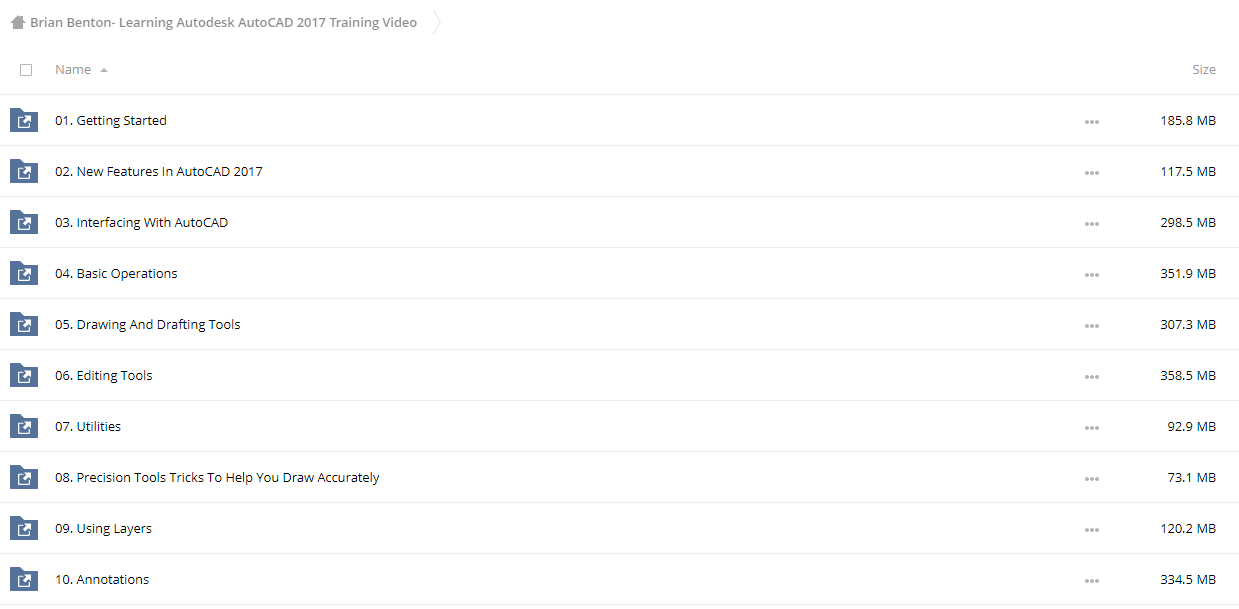Screen dimensions: 1239x609
Task: Tick the select-all checkbox in header
Action: coord(26,70)
